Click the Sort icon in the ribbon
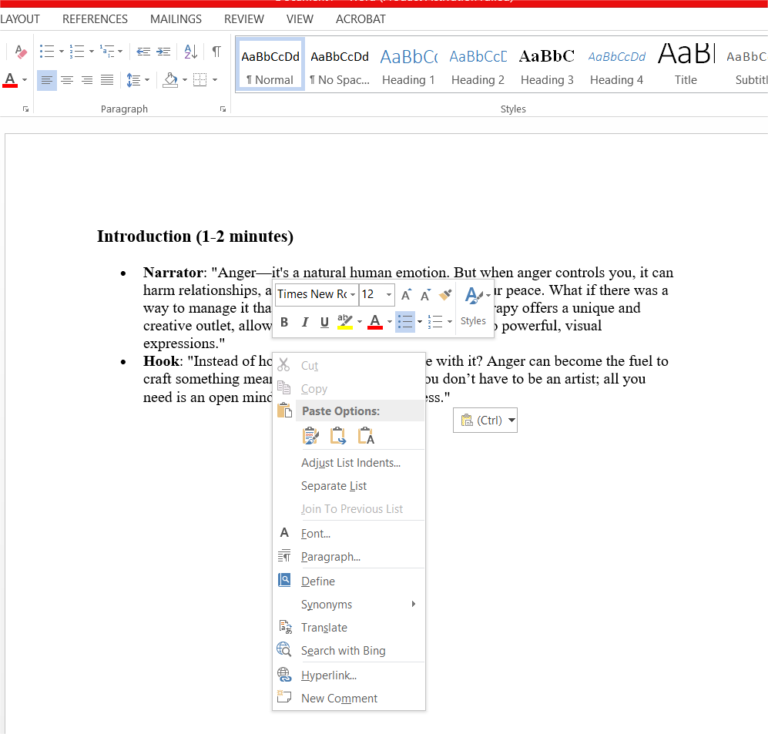This screenshot has width=768, height=734. coord(190,52)
